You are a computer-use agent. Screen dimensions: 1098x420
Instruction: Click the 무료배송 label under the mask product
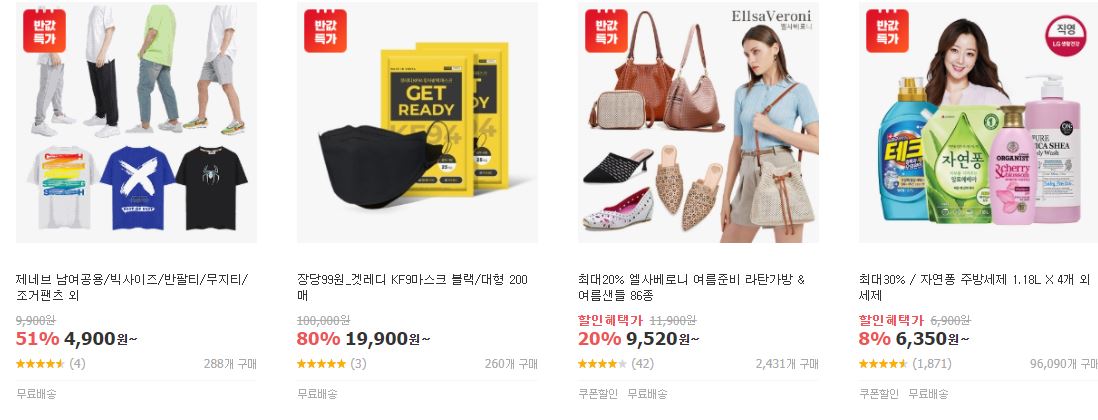317,394
